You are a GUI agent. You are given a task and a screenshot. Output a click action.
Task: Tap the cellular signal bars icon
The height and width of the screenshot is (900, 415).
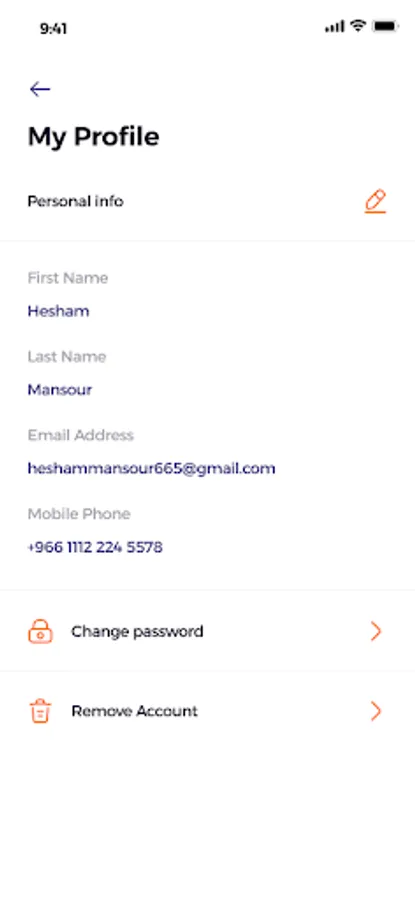coord(335,26)
